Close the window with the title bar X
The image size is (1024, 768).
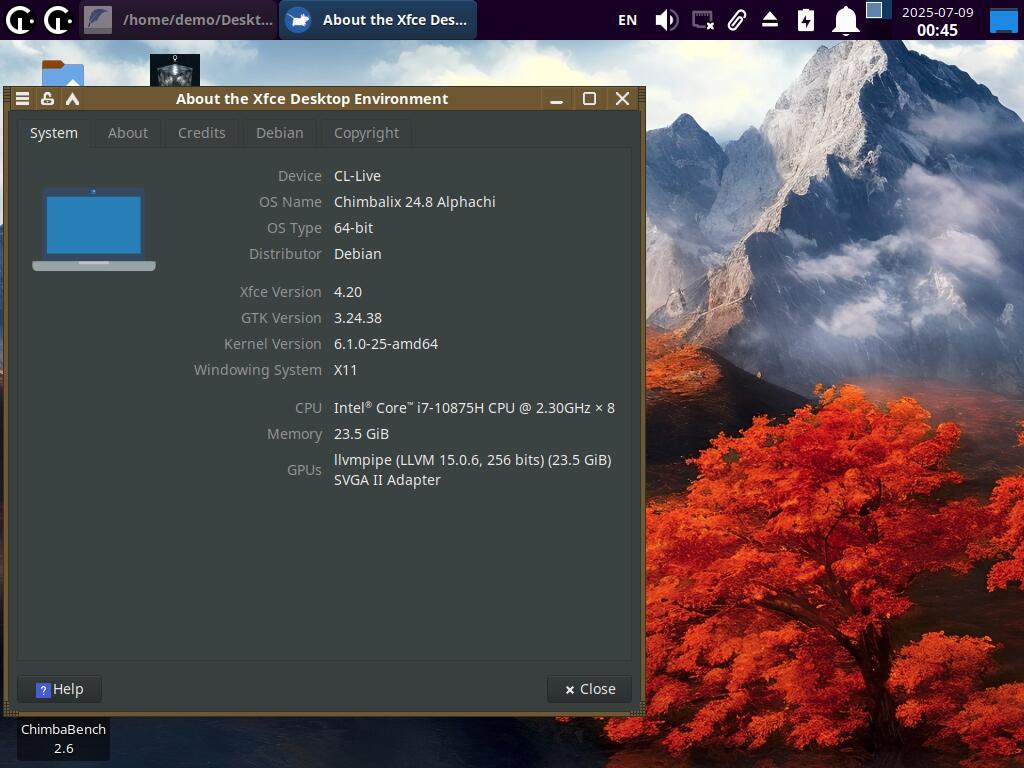pos(622,99)
